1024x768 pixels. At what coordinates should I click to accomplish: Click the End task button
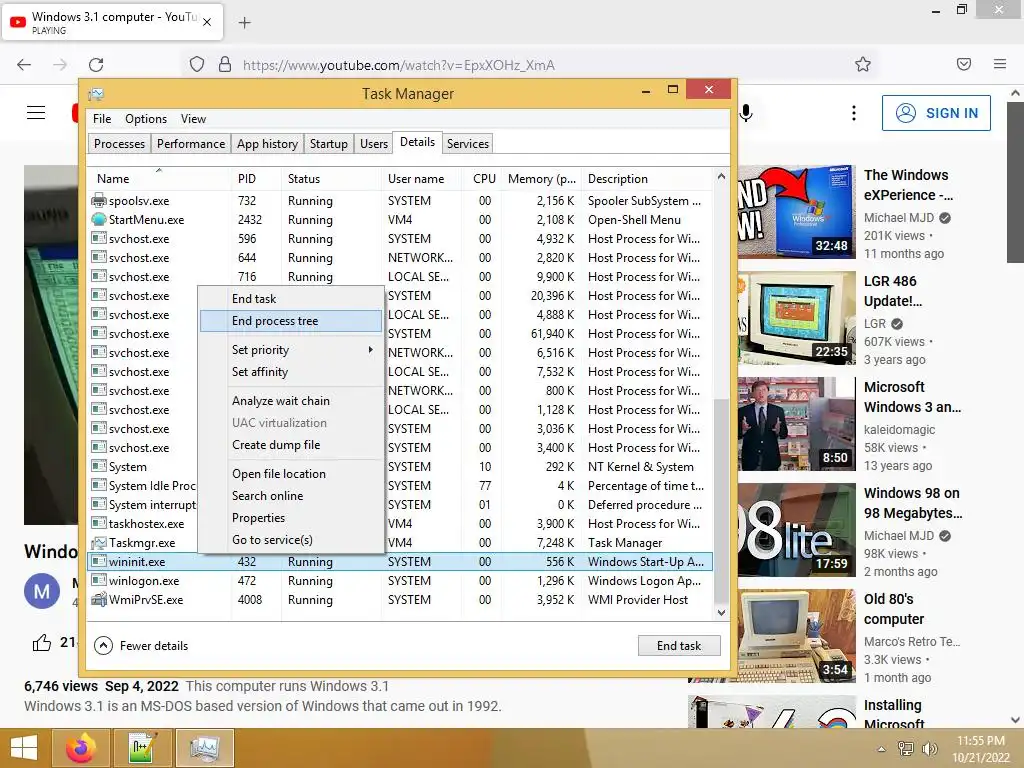click(x=679, y=646)
